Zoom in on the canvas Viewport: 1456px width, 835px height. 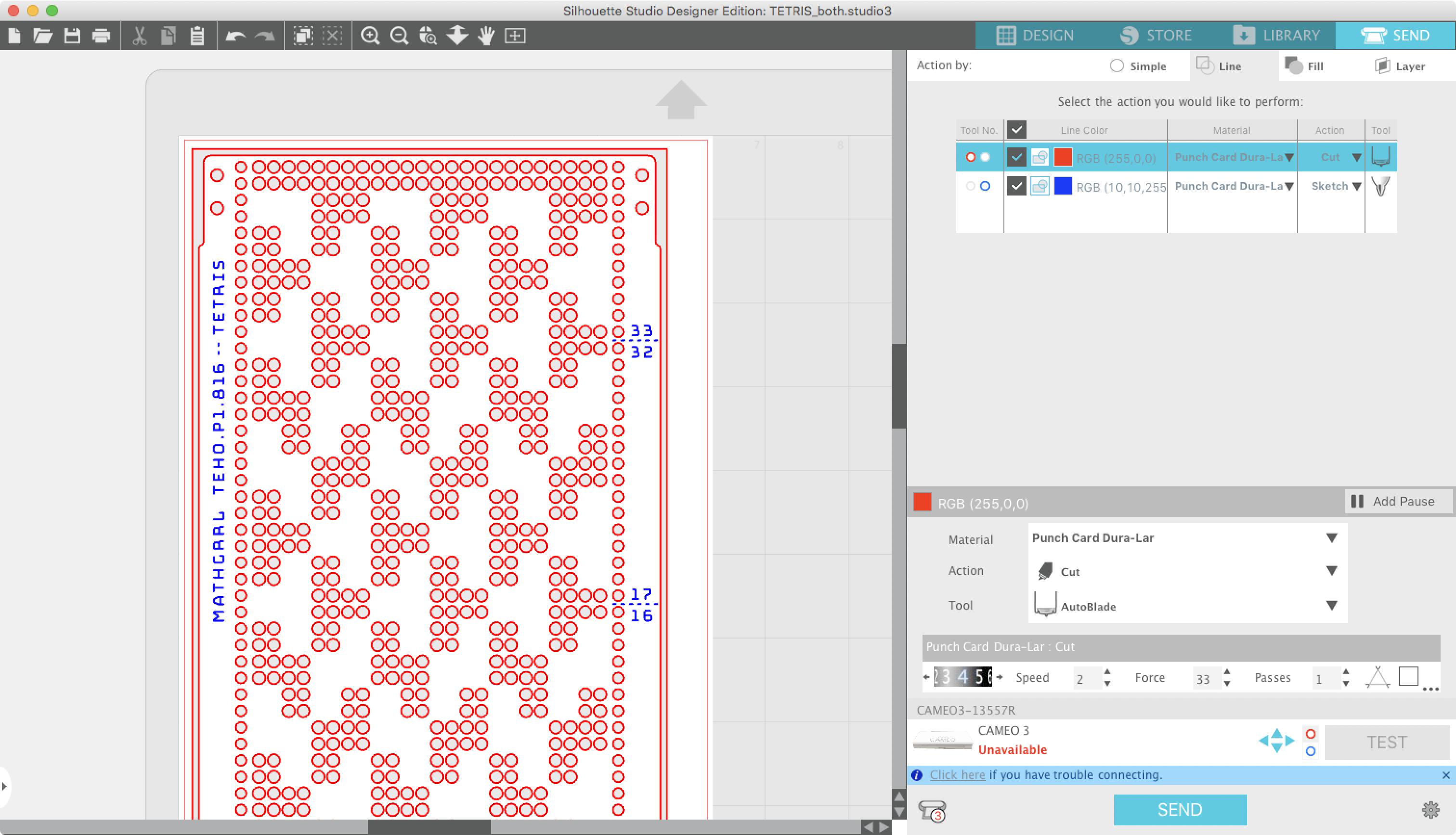pyautogui.click(x=370, y=36)
